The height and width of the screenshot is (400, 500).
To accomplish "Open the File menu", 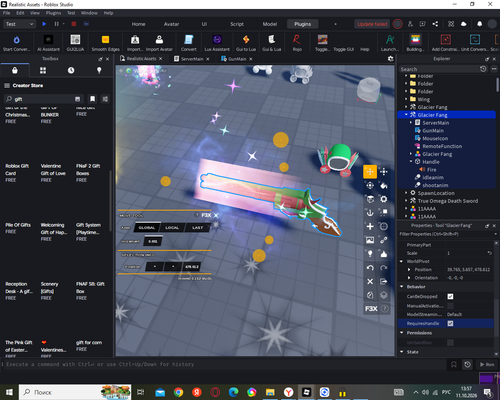I will (x=7, y=13).
